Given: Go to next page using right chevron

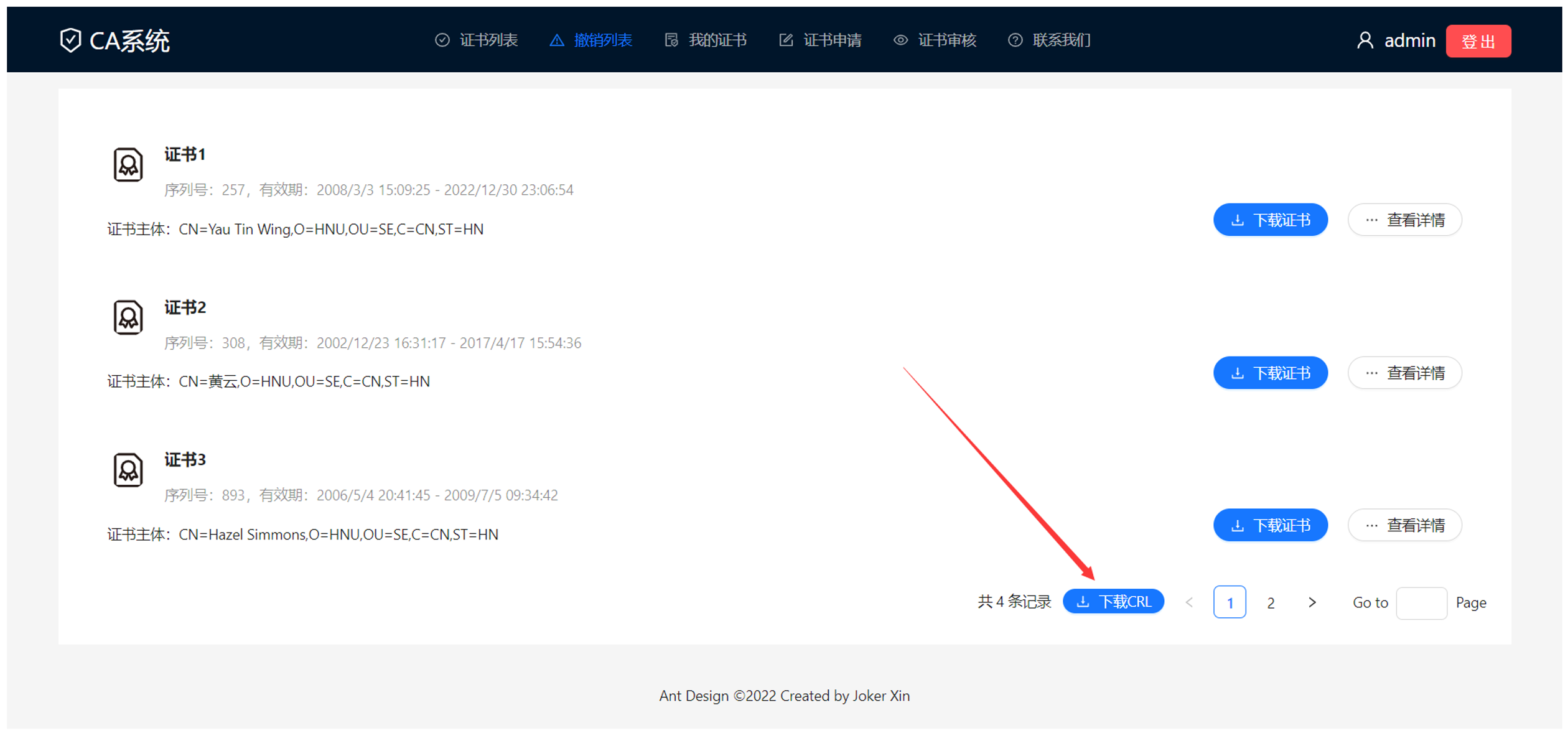Looking at the screenshot, I should pos(1312,602).
